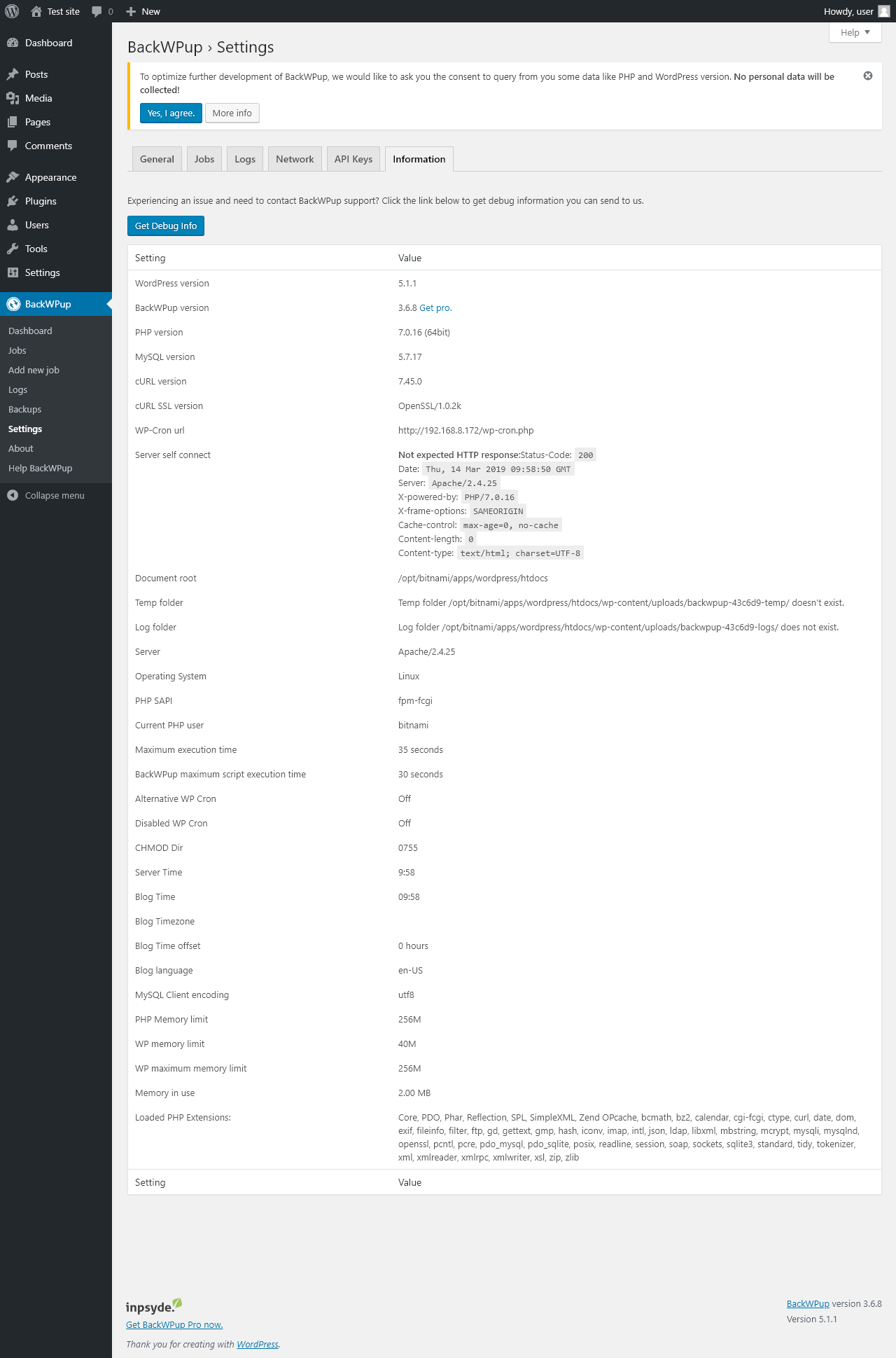The width and height of the screenshot is (896, 1358).
Task: Open the comments bubble in admin bar
Action: coord(97,12)
